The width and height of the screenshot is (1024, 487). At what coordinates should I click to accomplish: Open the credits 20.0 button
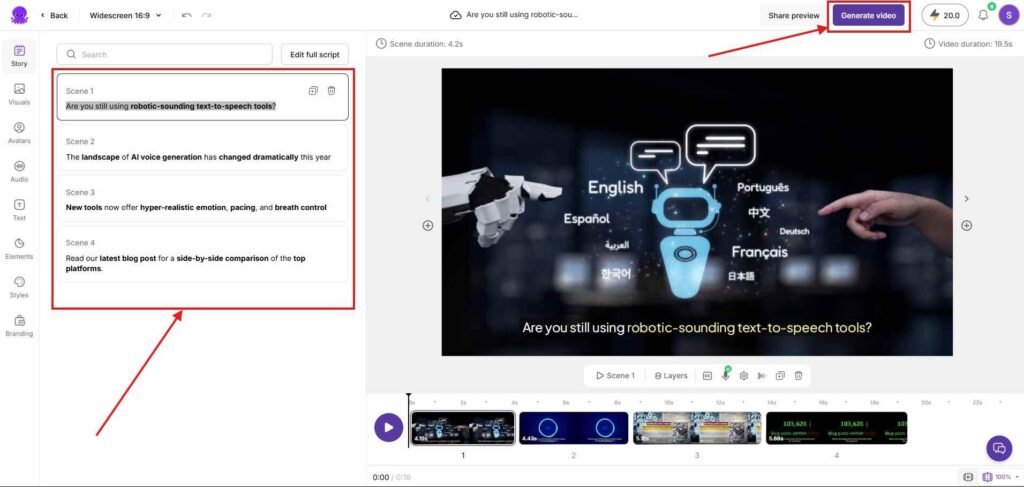click(944, 15)
